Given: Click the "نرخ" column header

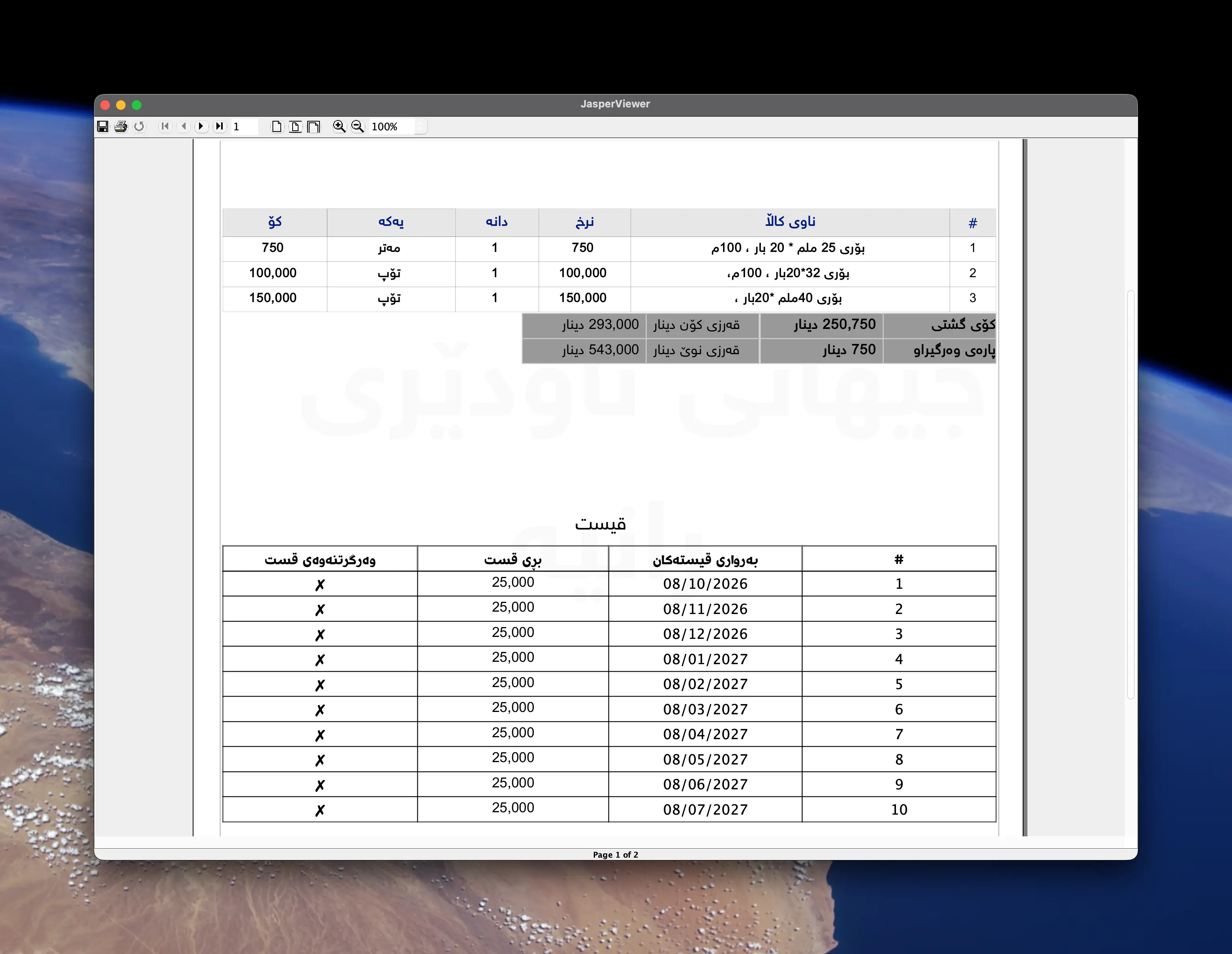Looking at the screenshot, I should [585, 222].
